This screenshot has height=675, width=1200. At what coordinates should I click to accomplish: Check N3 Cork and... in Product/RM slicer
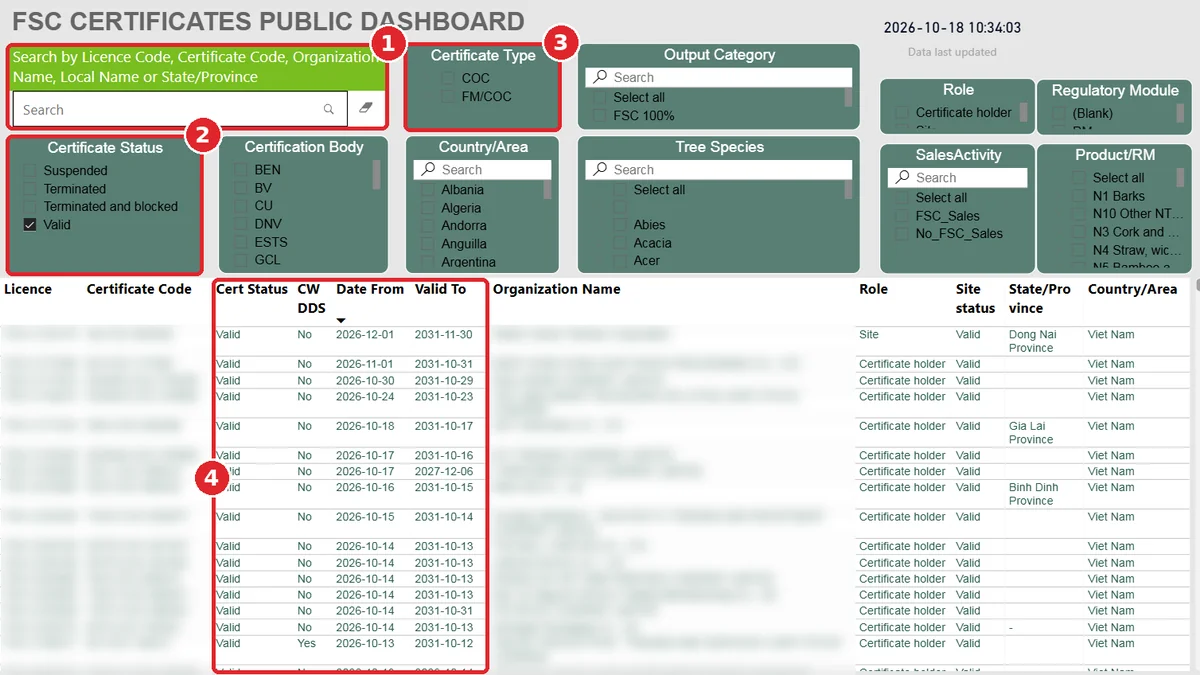click(1079, 232)
